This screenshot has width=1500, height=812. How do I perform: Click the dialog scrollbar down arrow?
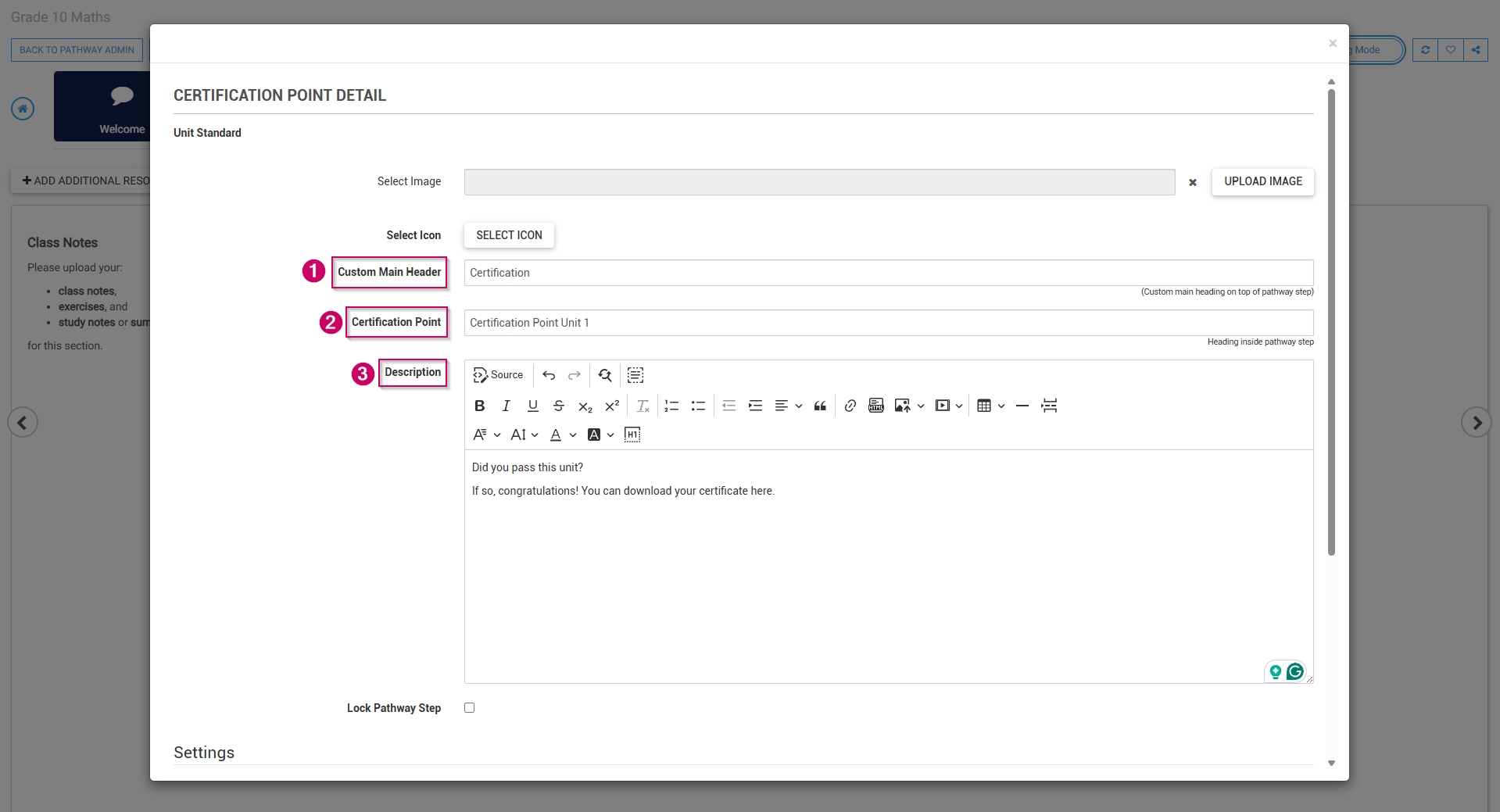pyautogui.click(x=1331, y=764)
